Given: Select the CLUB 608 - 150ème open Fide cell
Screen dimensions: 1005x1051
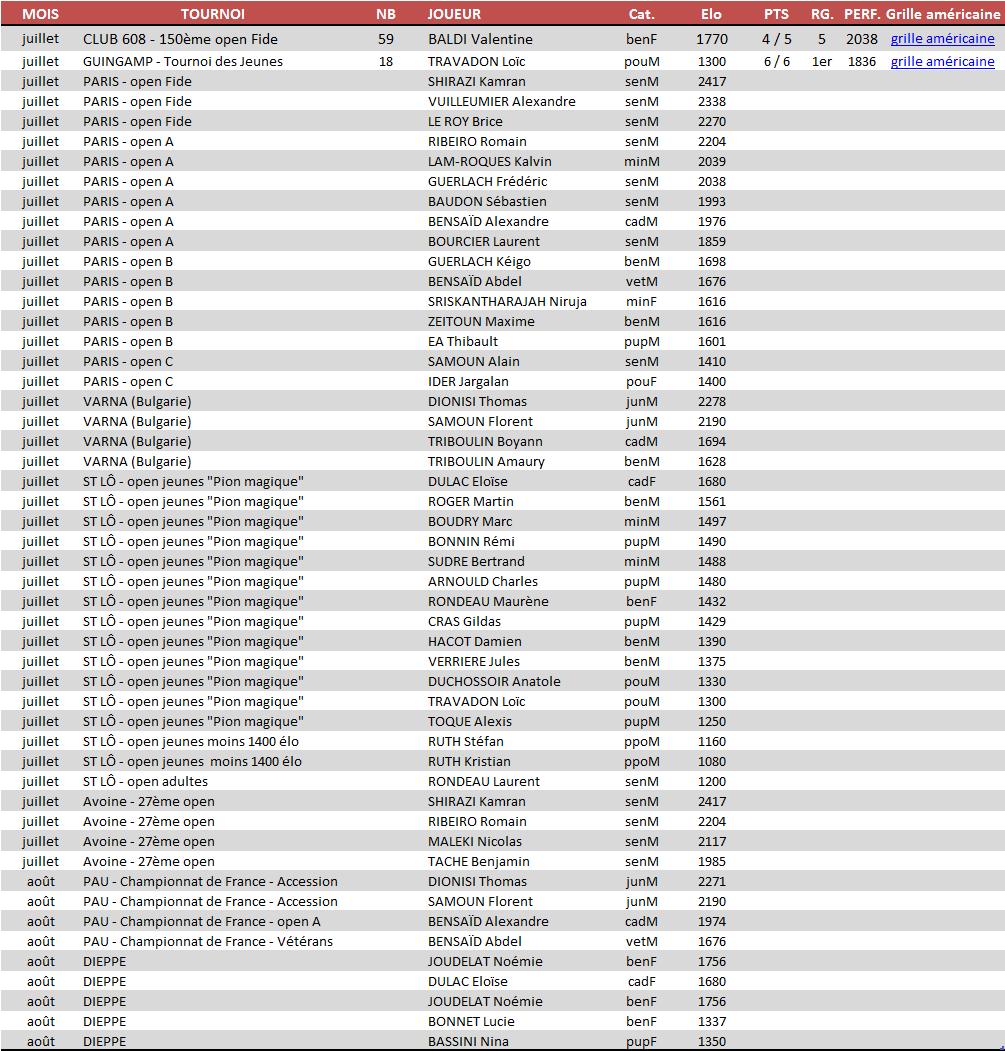Looking at the screenshot, I should [x=180, y=39].
